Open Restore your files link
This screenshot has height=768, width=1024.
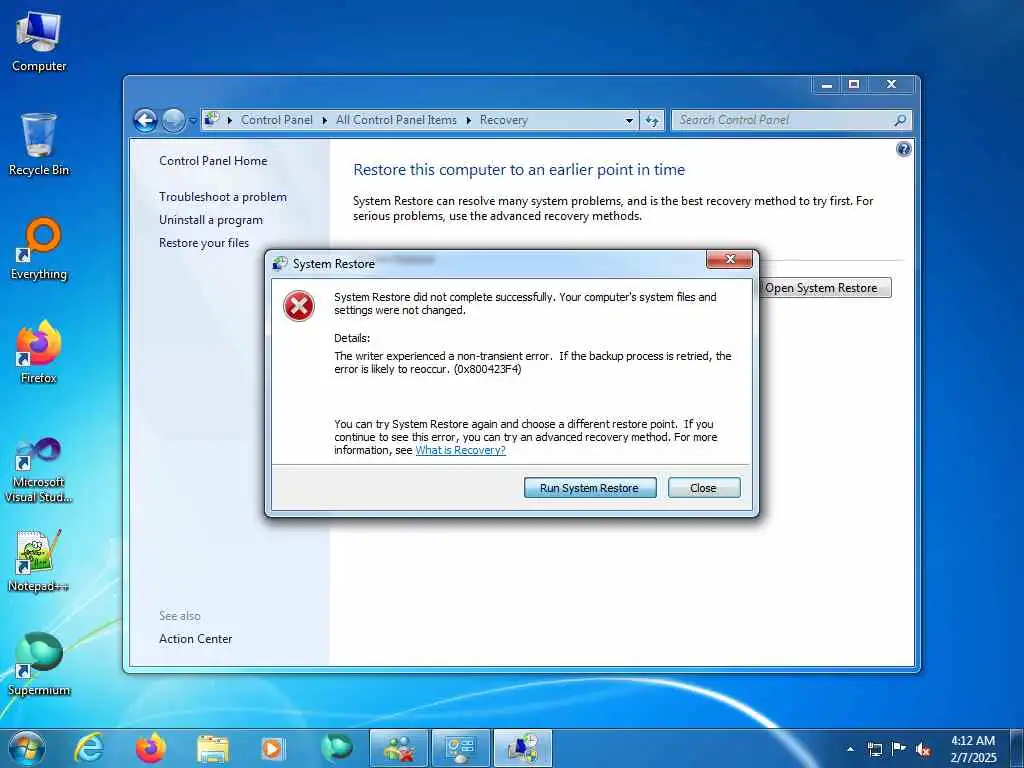coord(204,243)
